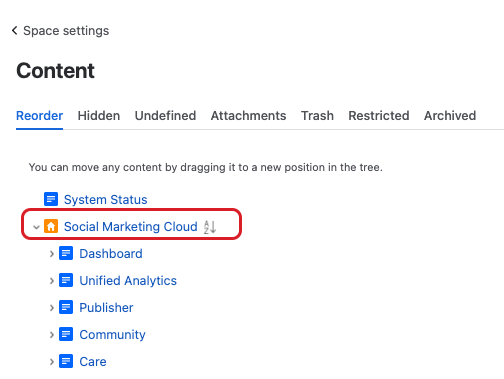Open the System Status page link
This screenshot has height=379, width=504.
point(105,200)
